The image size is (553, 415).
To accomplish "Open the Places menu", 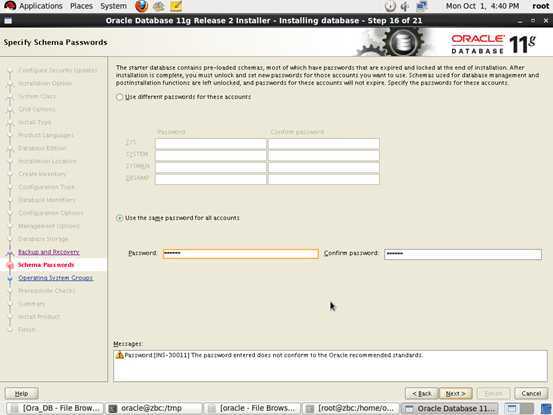I will point(81,6).
